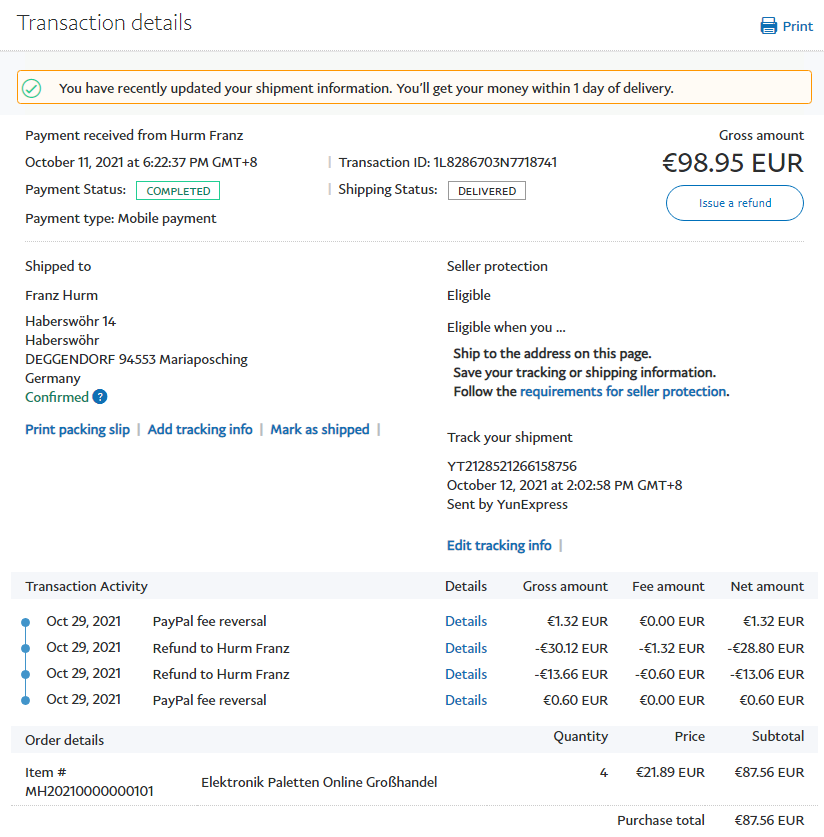Open Details for first PayPal fee reversal
This screenshot has width=824, height=837.
(x=466, y=621)
